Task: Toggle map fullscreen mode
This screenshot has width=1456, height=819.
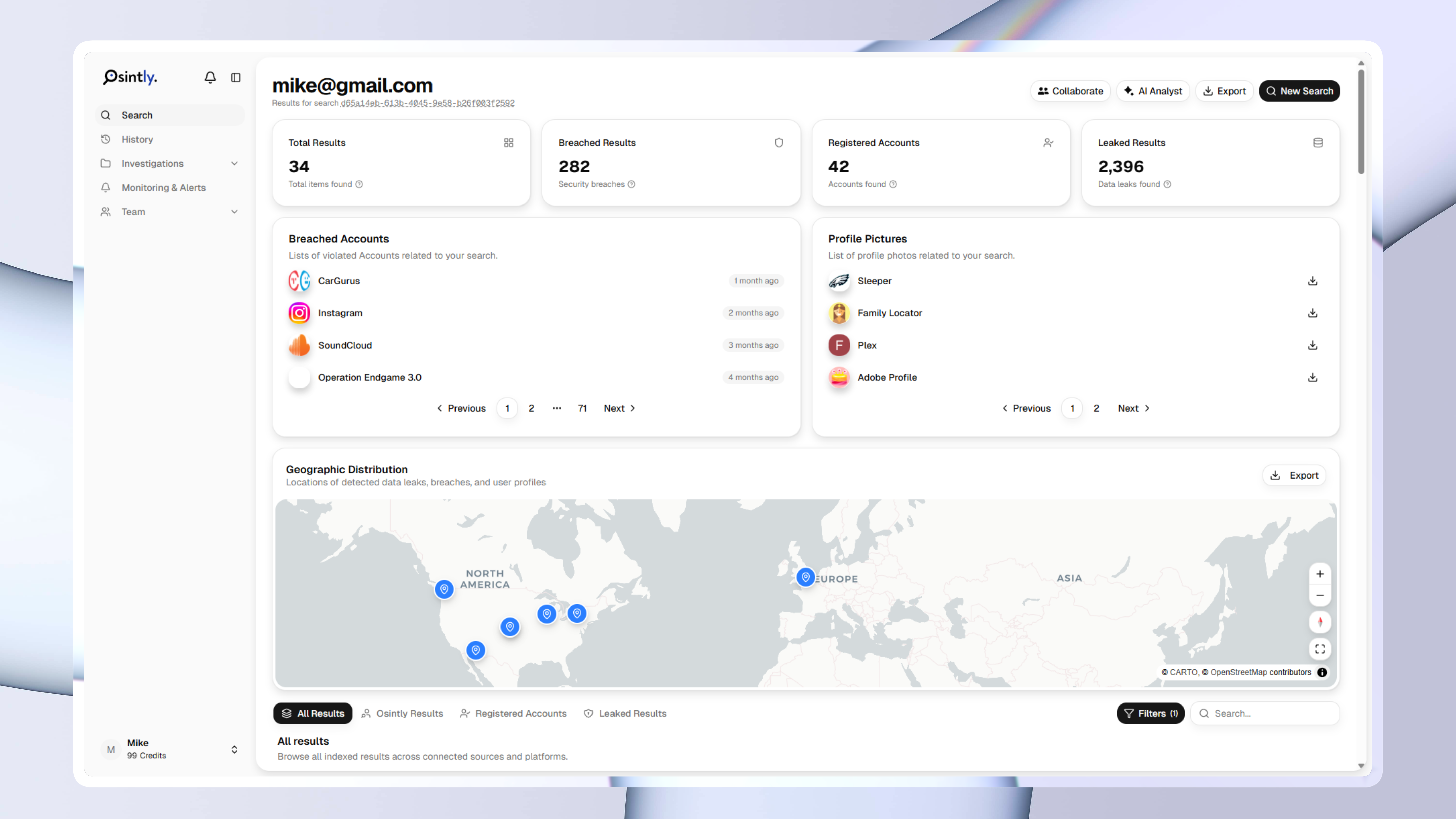Action: point(1320,649)
